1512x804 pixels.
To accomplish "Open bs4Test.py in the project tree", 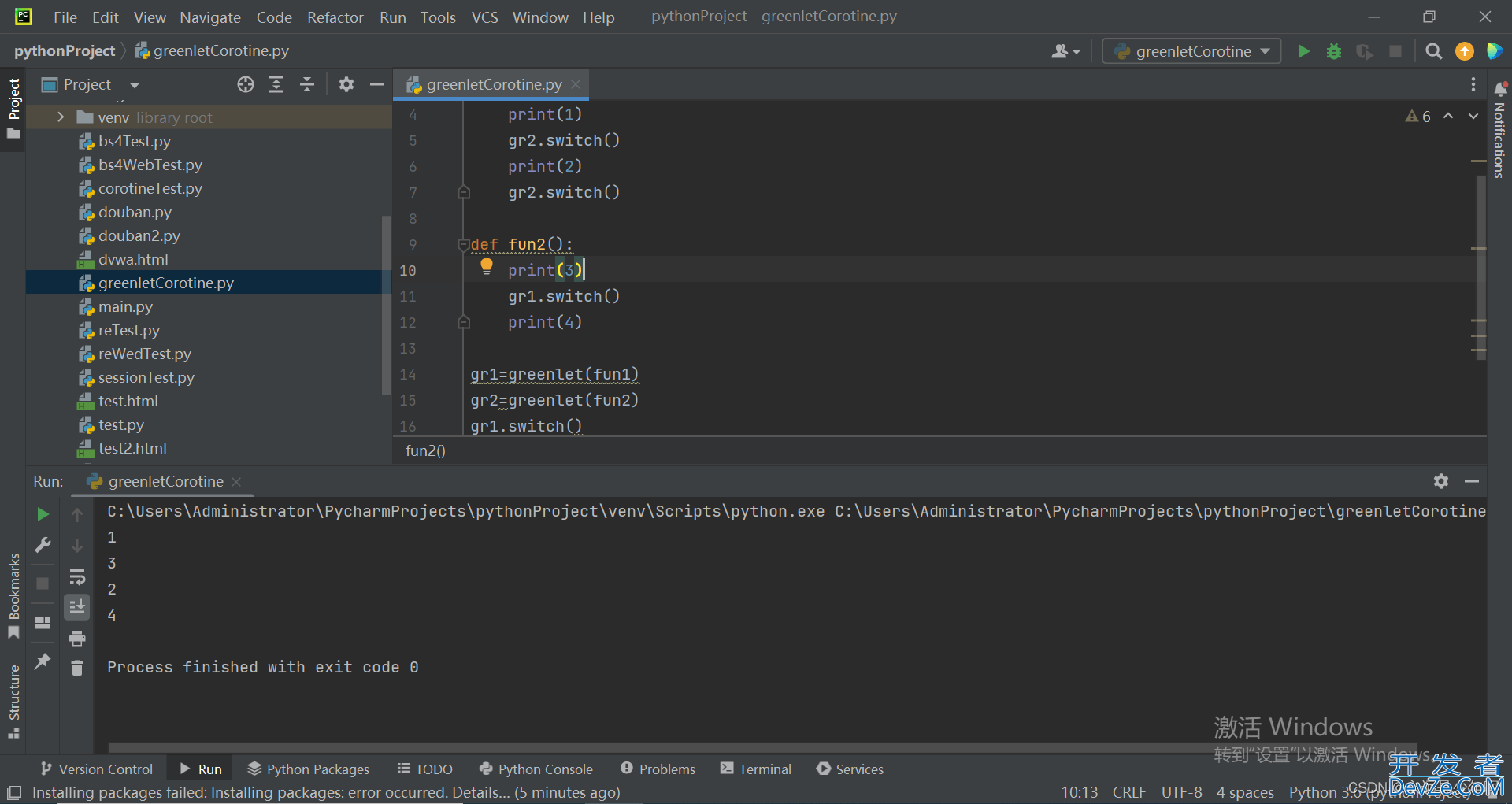I will (134, 141).
